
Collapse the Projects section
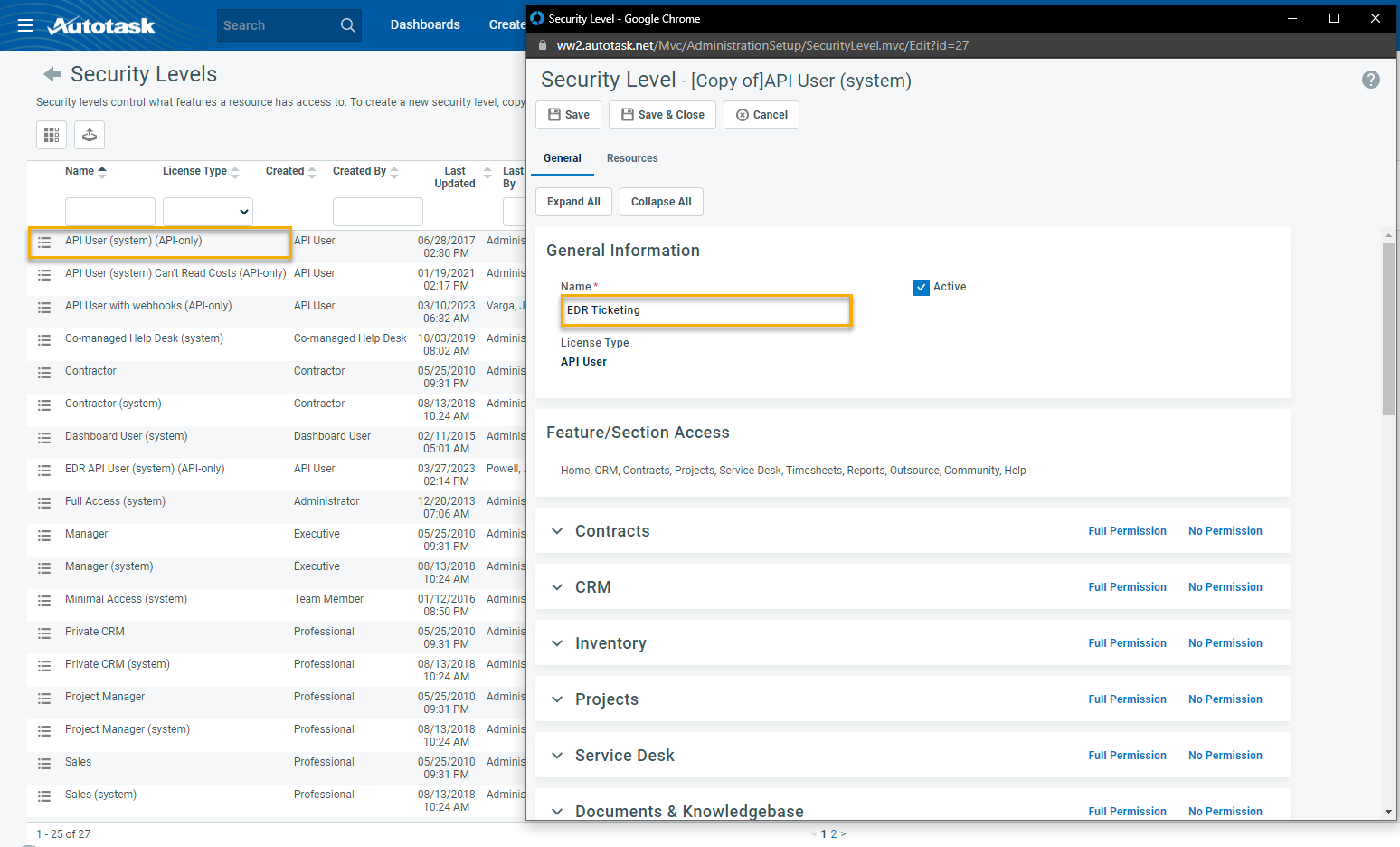pos(557,699)
